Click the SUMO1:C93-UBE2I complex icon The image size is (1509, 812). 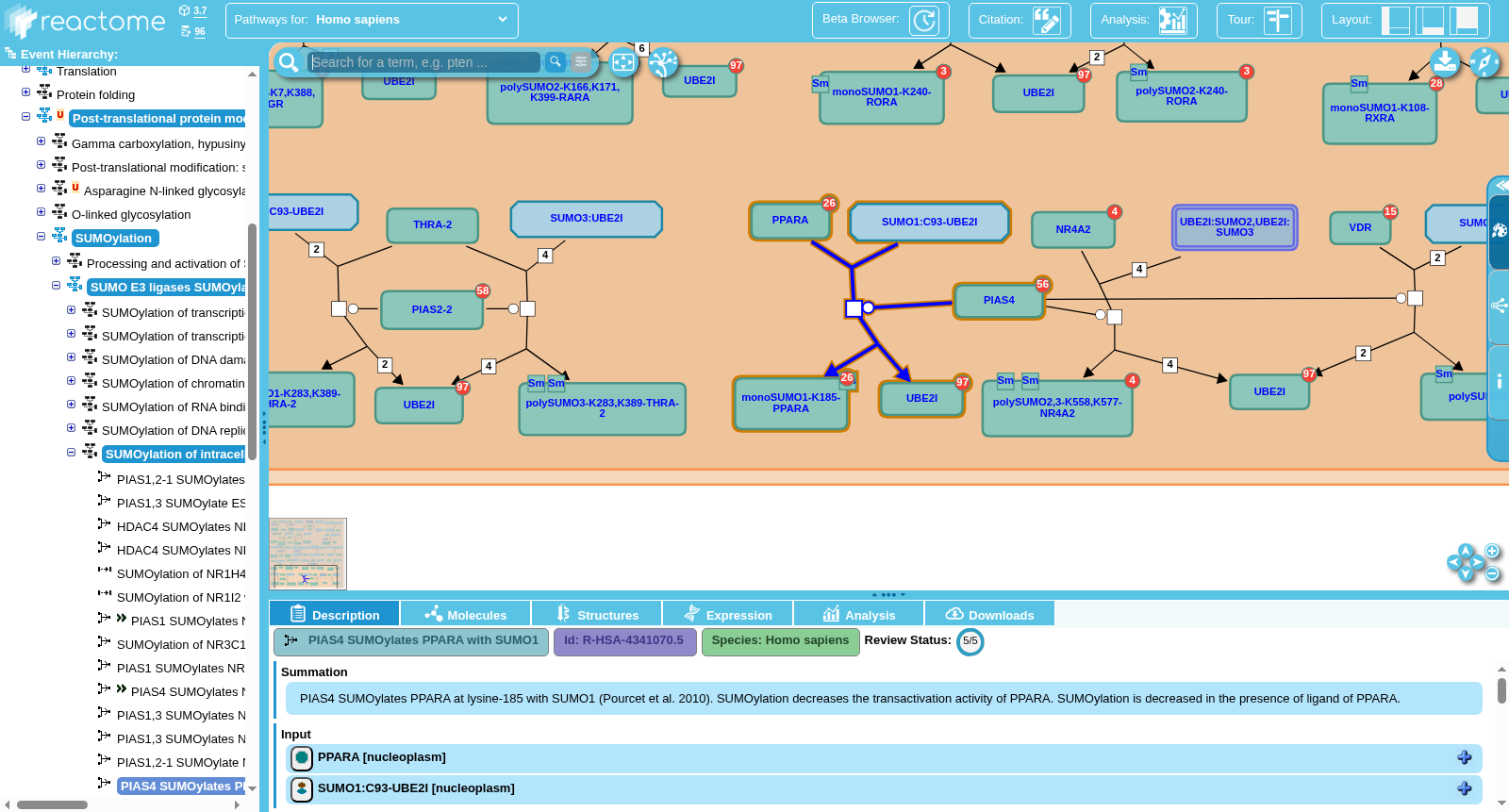302,788
